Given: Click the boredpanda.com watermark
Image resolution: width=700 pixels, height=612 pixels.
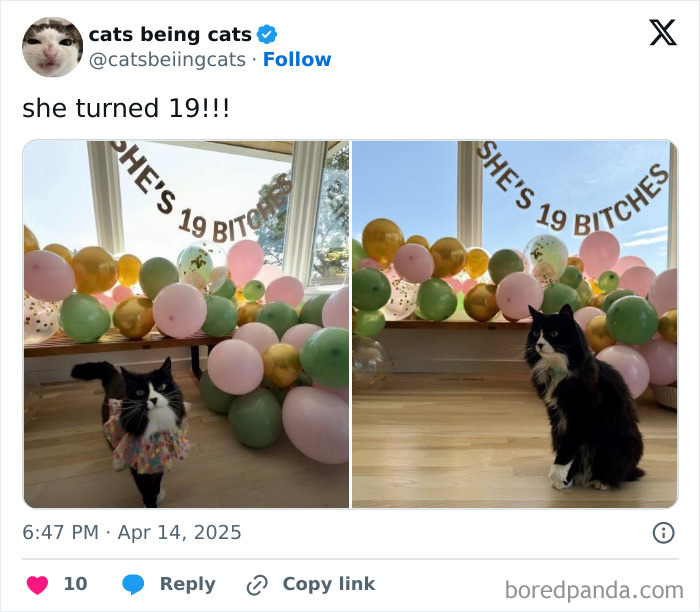Looking at the screenshot, I should pyautogui.click(x=594, y=590).
